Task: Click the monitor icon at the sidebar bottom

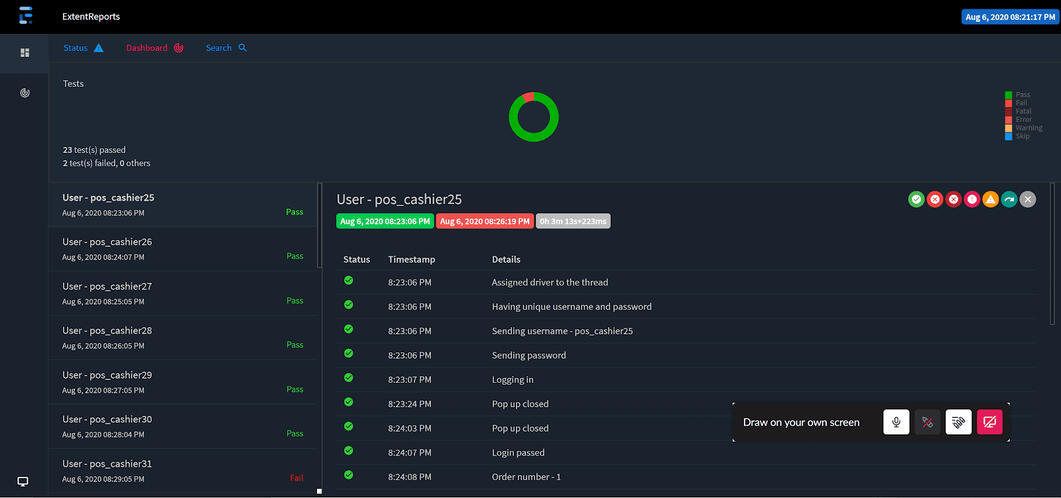Action: coord(23,481)
